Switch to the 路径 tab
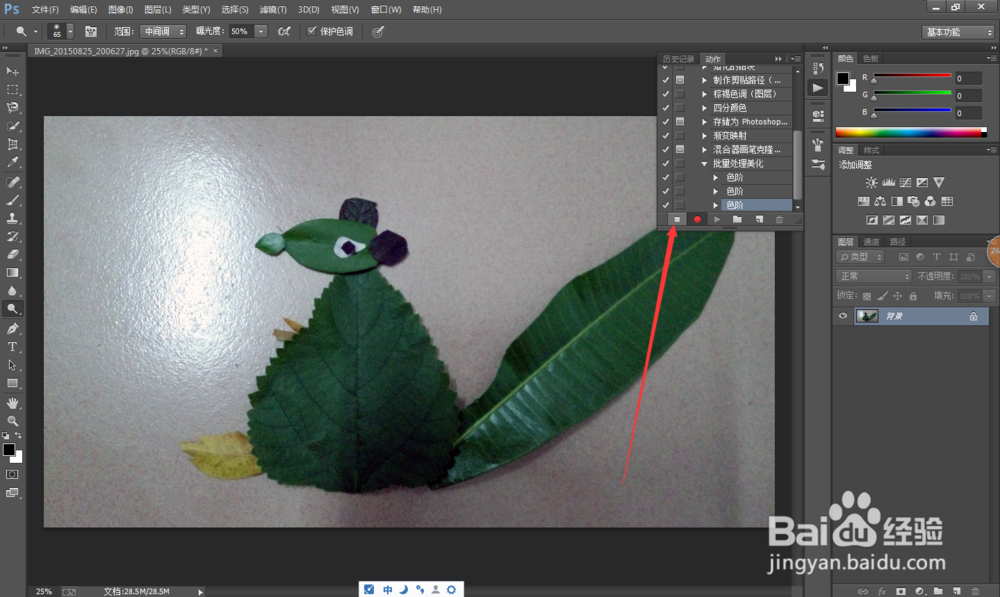 (x=897, y=242)
